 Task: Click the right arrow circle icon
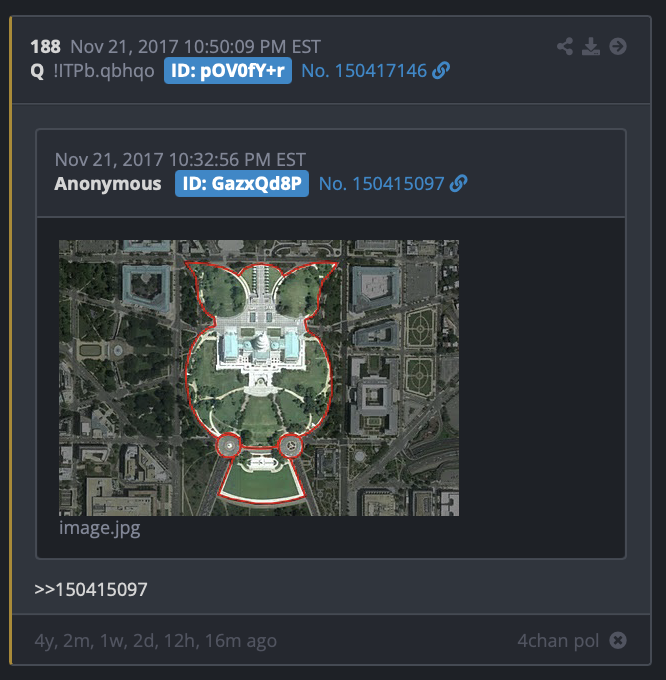point(618,46)
